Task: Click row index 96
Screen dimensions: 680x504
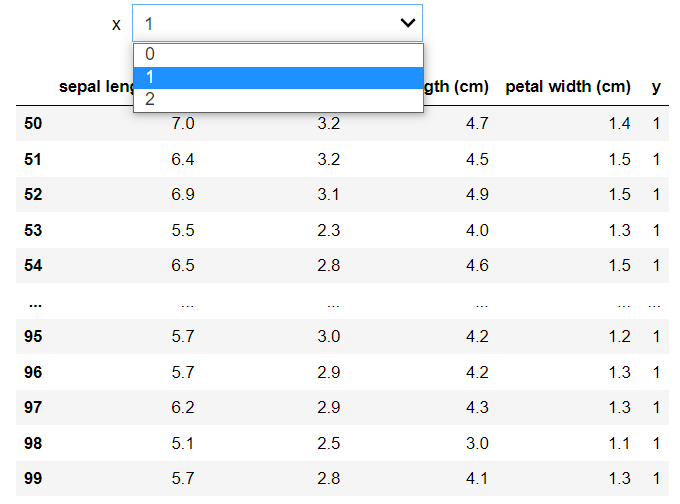Action: [x=33, y=372]
